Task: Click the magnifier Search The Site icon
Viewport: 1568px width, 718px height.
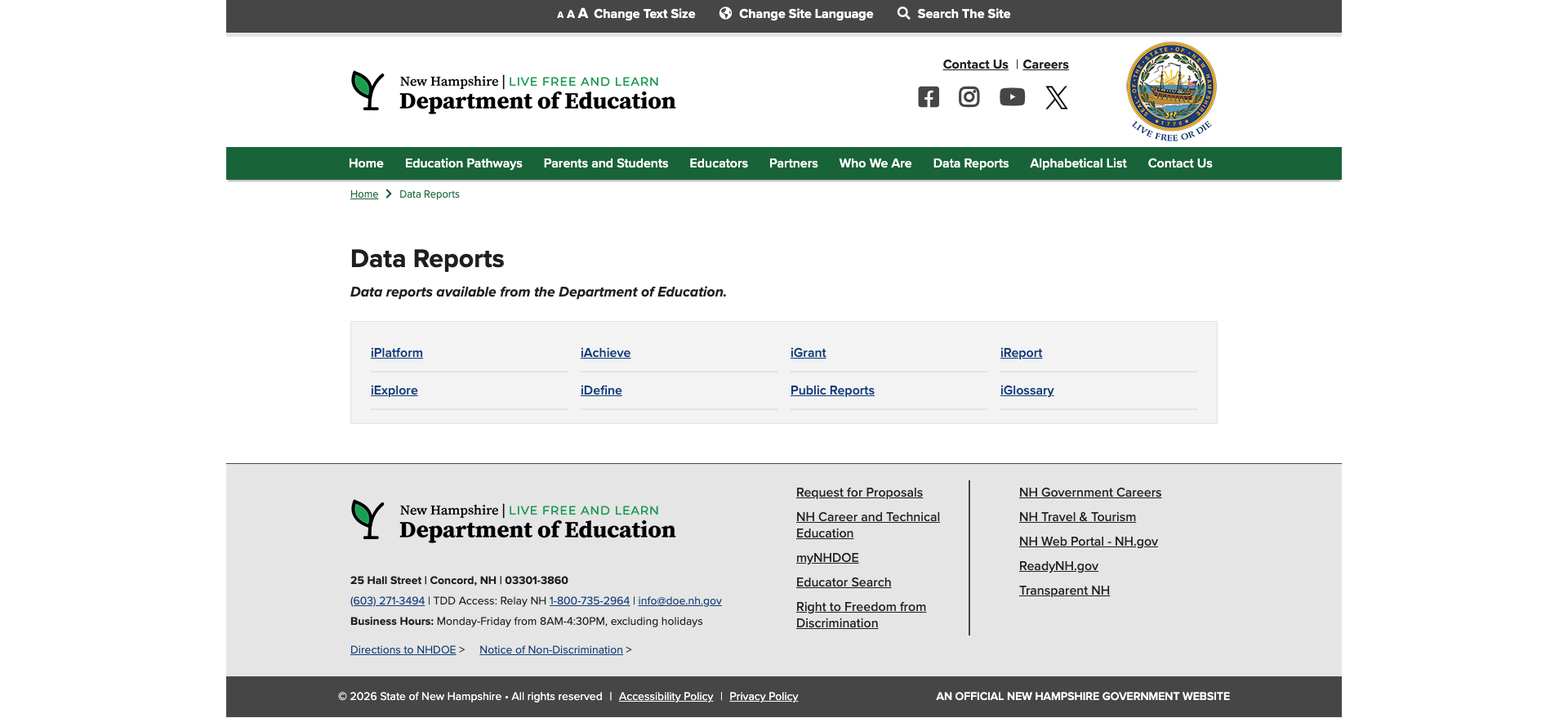Action: point(903,13)
